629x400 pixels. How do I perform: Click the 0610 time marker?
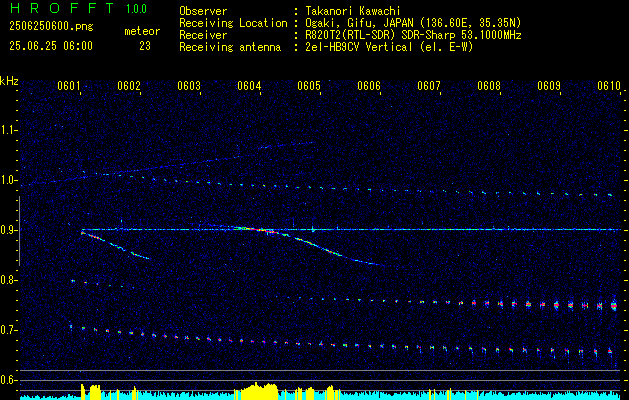tap(609, 85)
